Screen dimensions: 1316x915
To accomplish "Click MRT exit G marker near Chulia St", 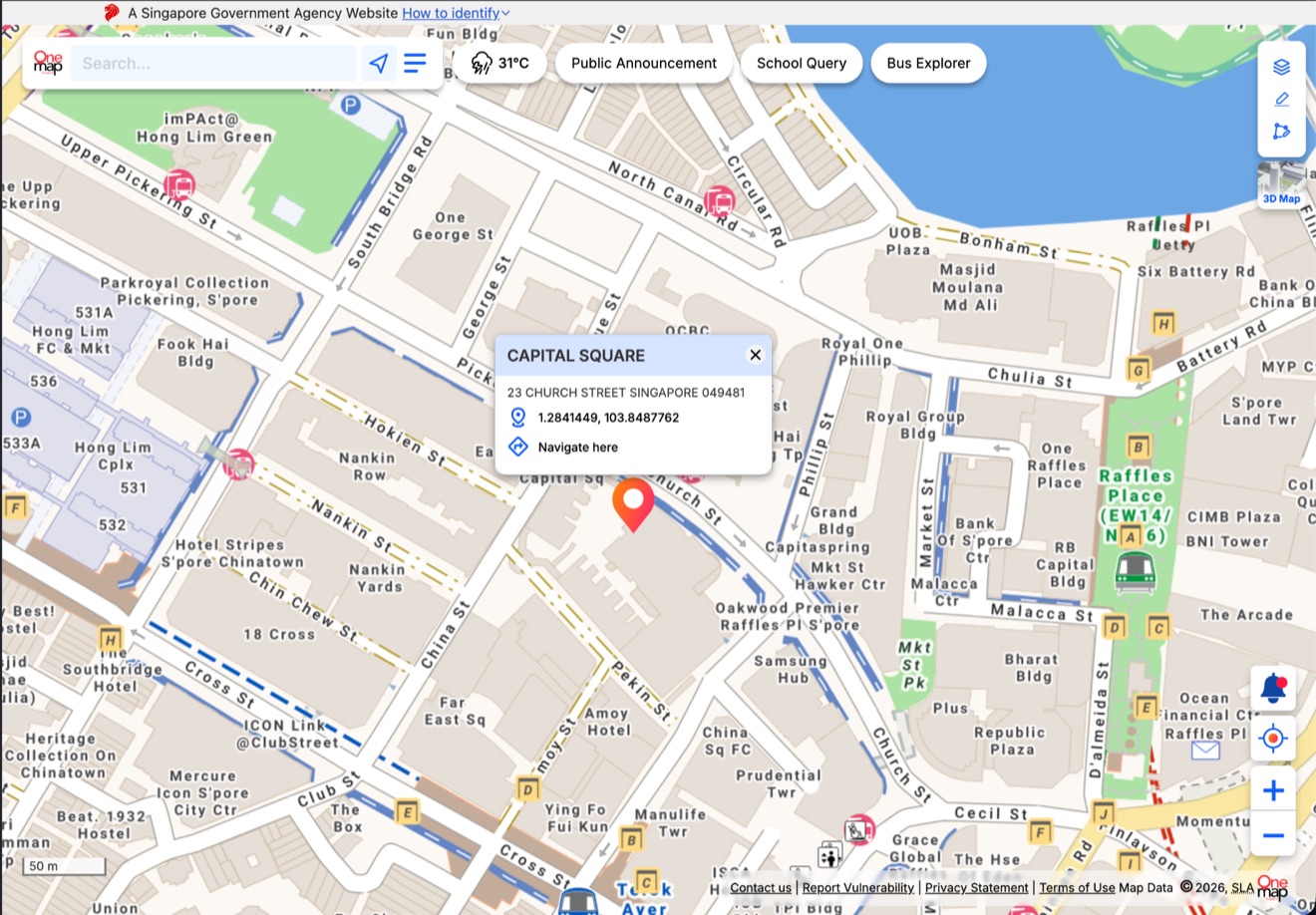I will tap(1139, 369).
